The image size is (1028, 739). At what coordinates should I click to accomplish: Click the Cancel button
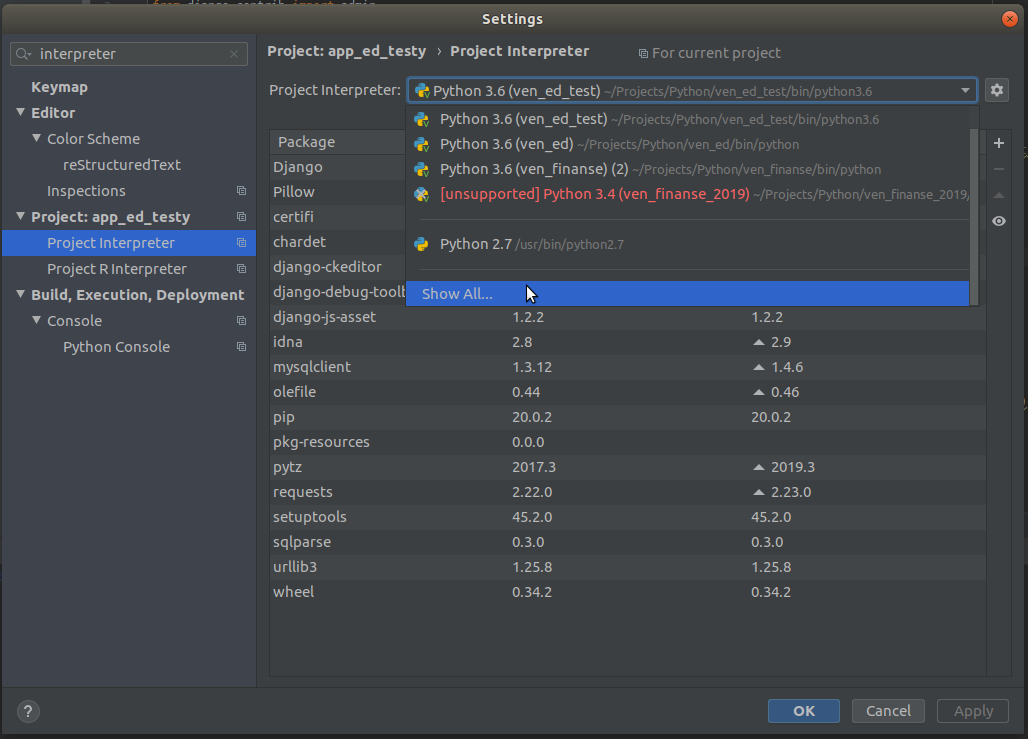888,711
